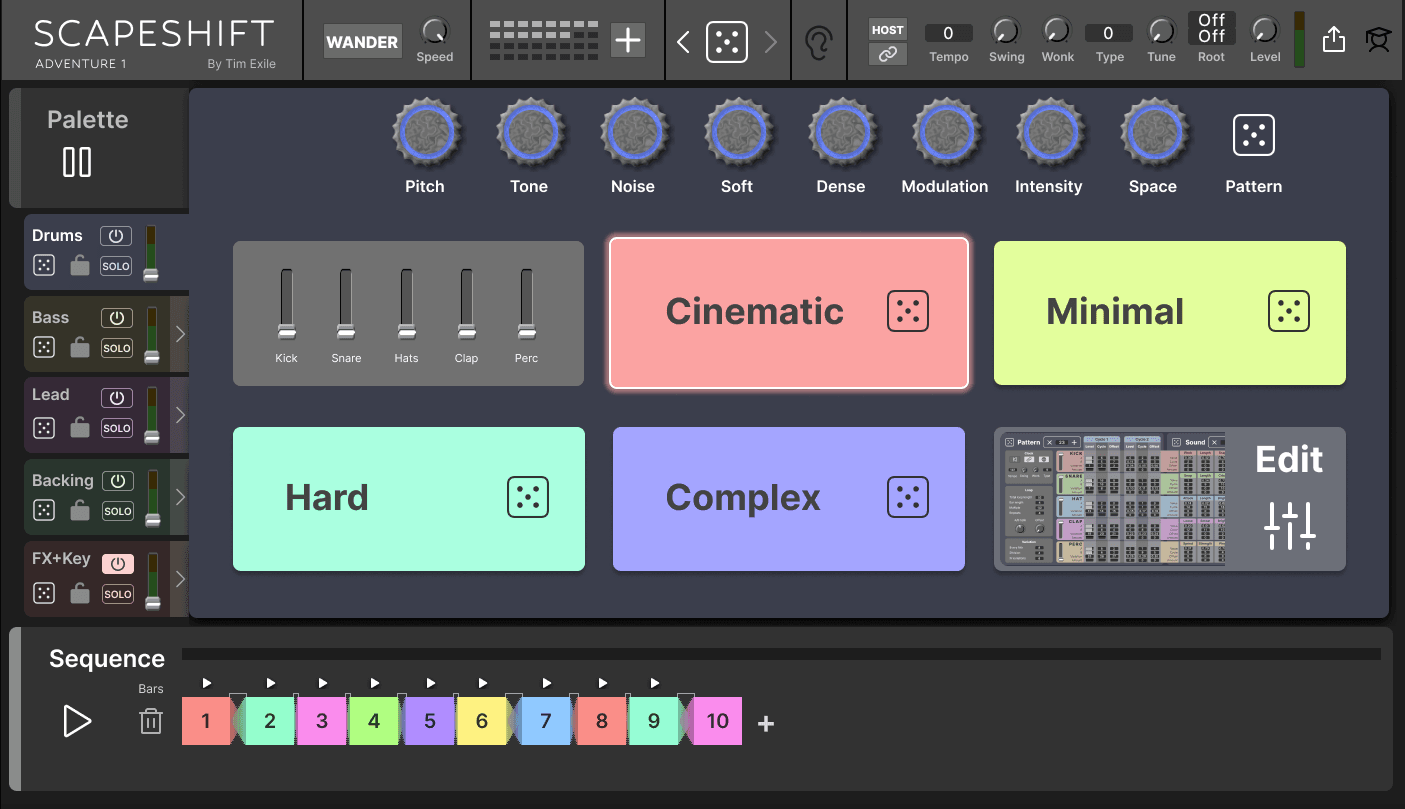Roll the Hard style dice
Screen dimensions: 1405x809
[x=528, y=497]
